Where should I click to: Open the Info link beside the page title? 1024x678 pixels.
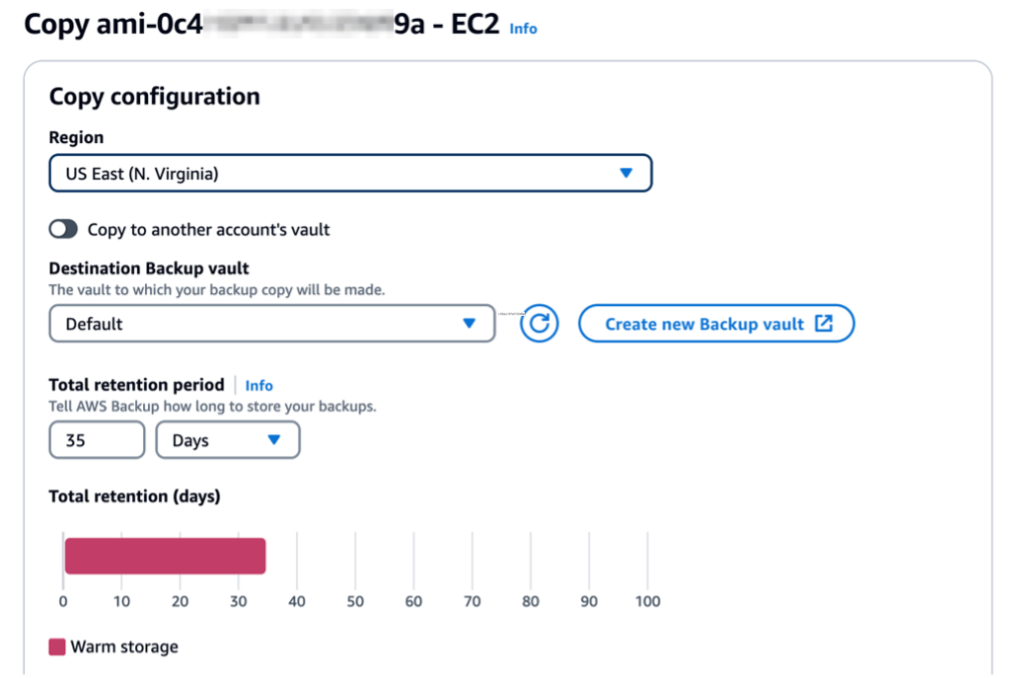tap(523, 29)
